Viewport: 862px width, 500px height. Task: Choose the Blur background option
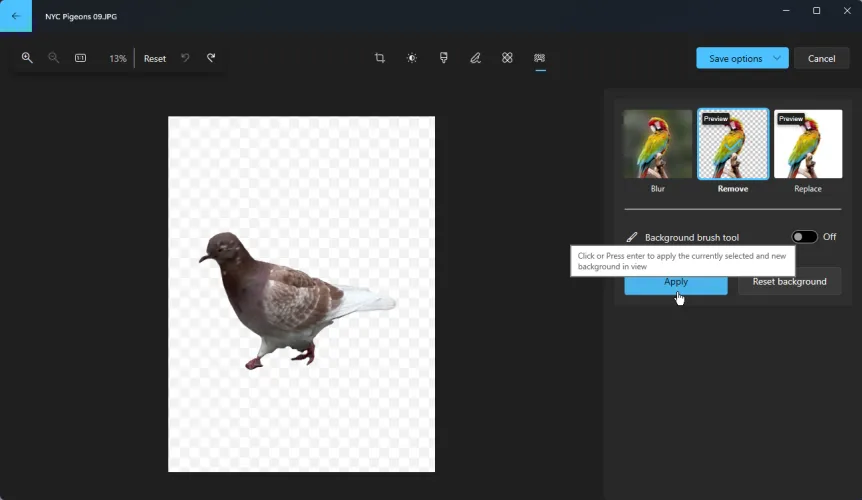click(x=657, y=145)
